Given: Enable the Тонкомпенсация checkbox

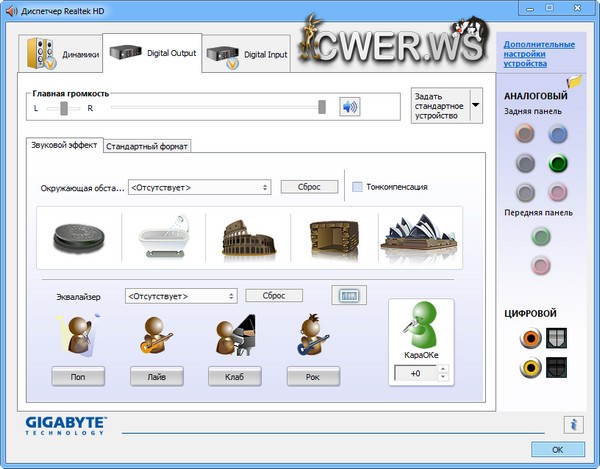Looking at the screenshot, I should (x=358, y=187).
